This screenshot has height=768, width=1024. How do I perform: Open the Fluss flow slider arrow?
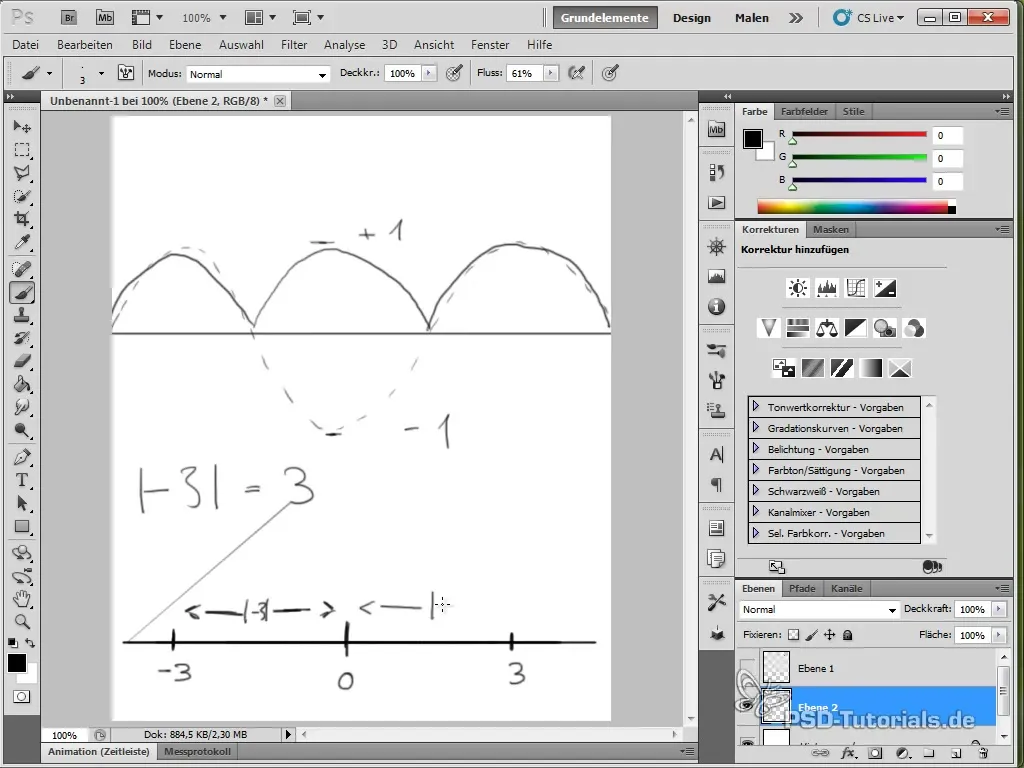pyautogui.click(x=551, y=73)
